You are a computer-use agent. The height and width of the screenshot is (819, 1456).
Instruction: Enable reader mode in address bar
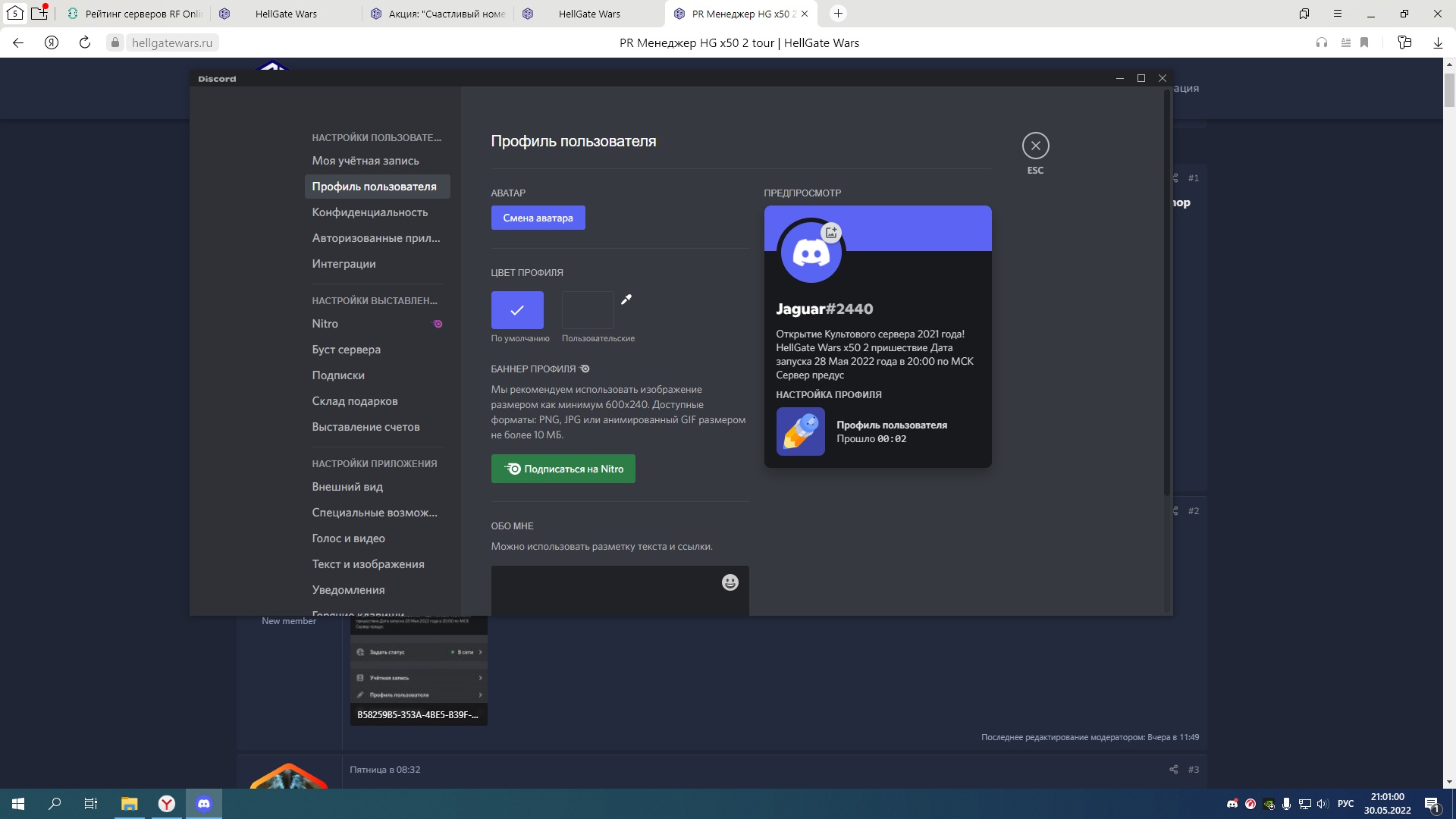1346,43
